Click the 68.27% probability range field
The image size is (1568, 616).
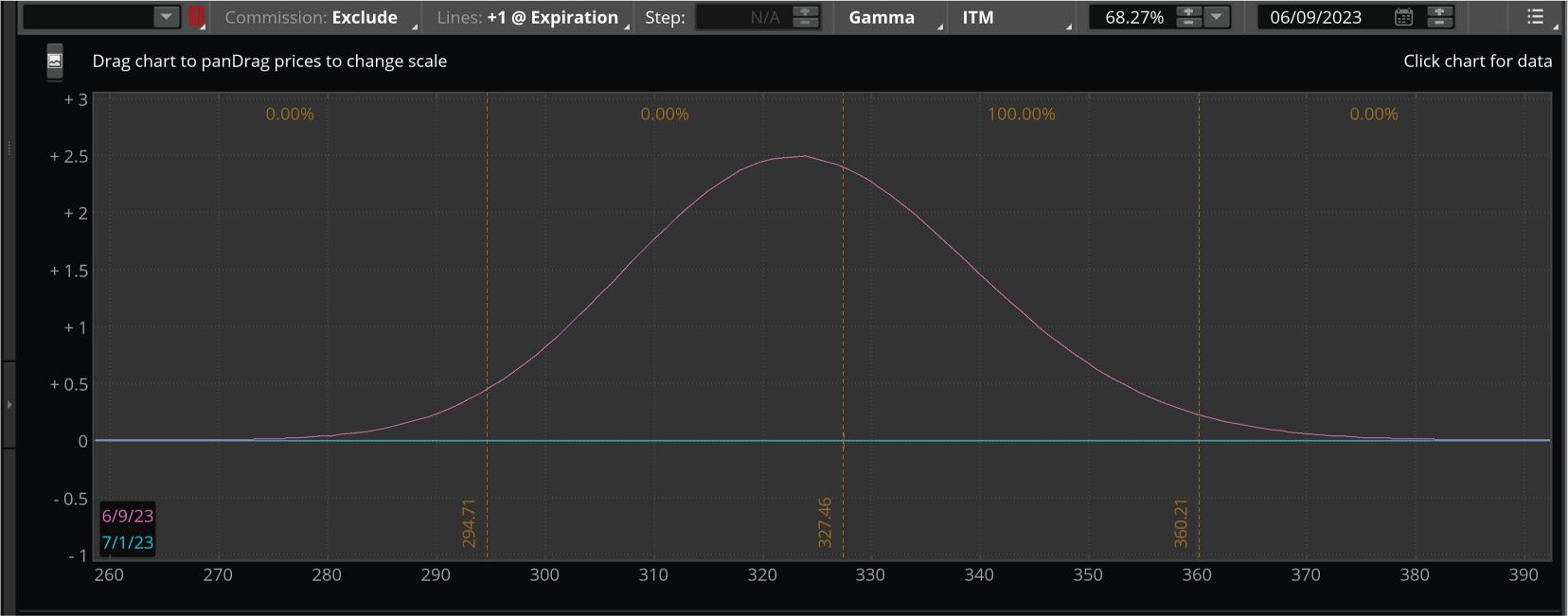(x=1133, y=17)
